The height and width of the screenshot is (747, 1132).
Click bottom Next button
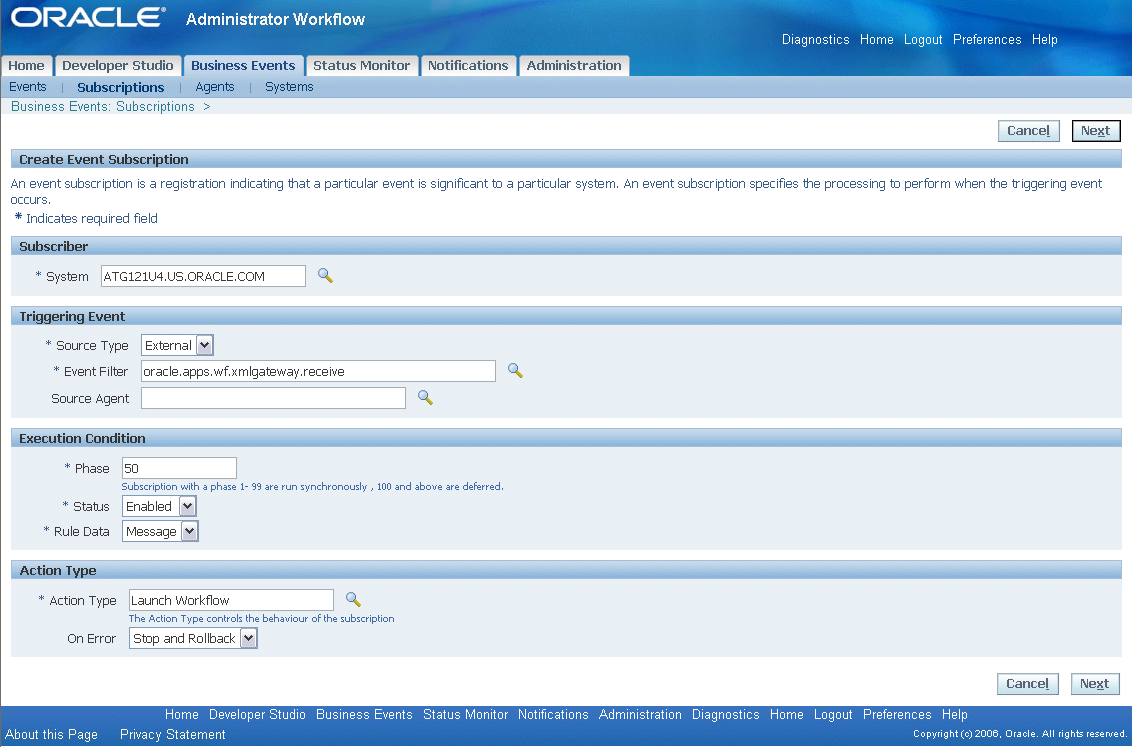point(1094,683)
